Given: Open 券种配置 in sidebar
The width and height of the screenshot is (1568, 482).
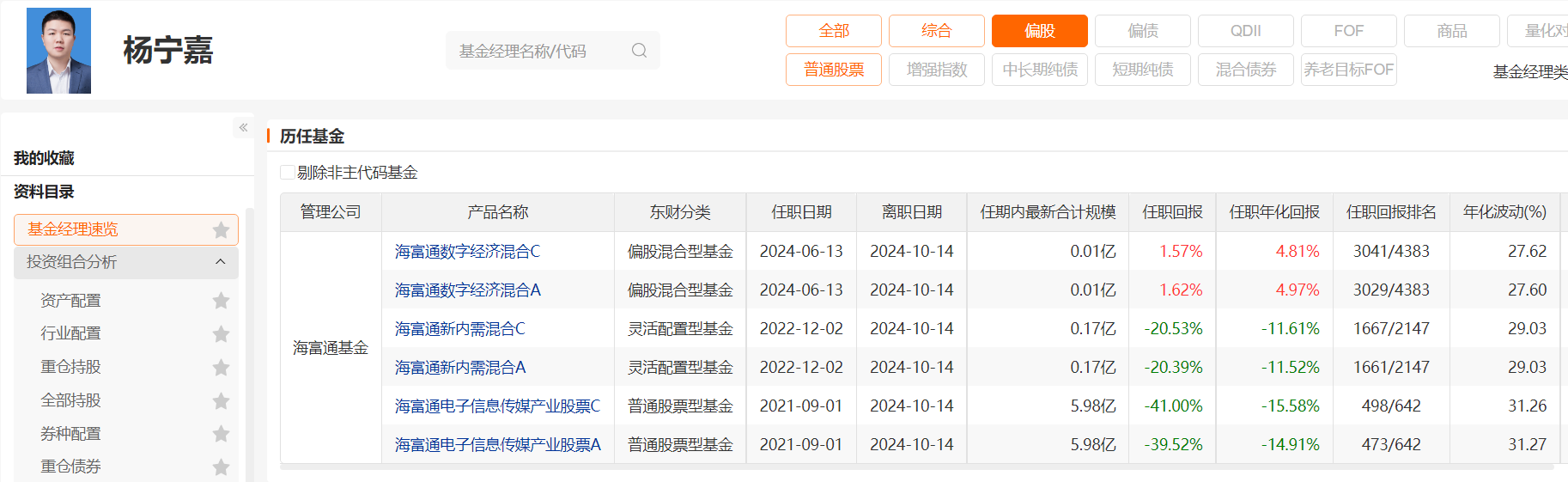Looking at the screenshot, I should tap(70, 434).
